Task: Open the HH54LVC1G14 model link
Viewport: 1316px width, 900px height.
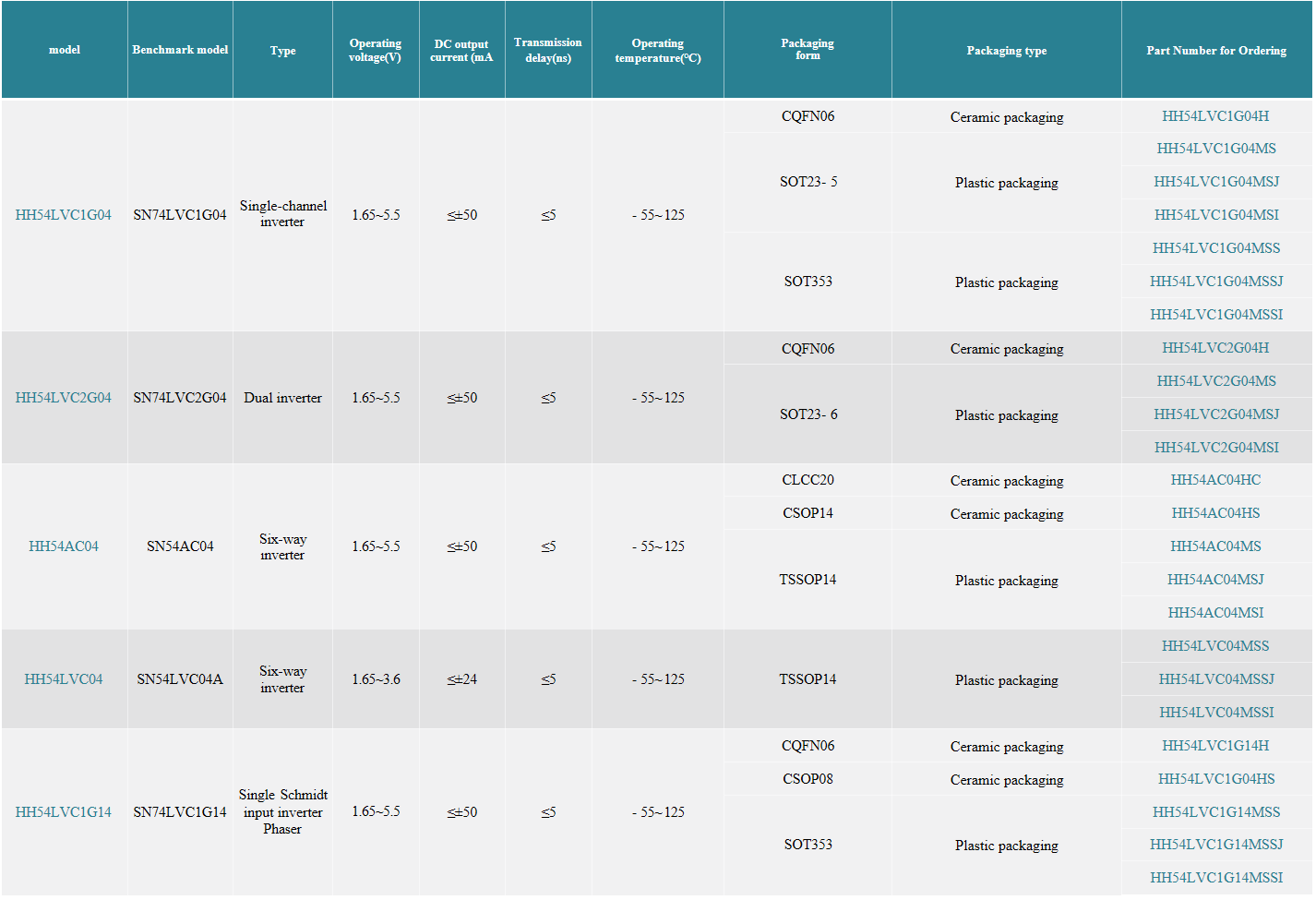Action: coord(63,812)
